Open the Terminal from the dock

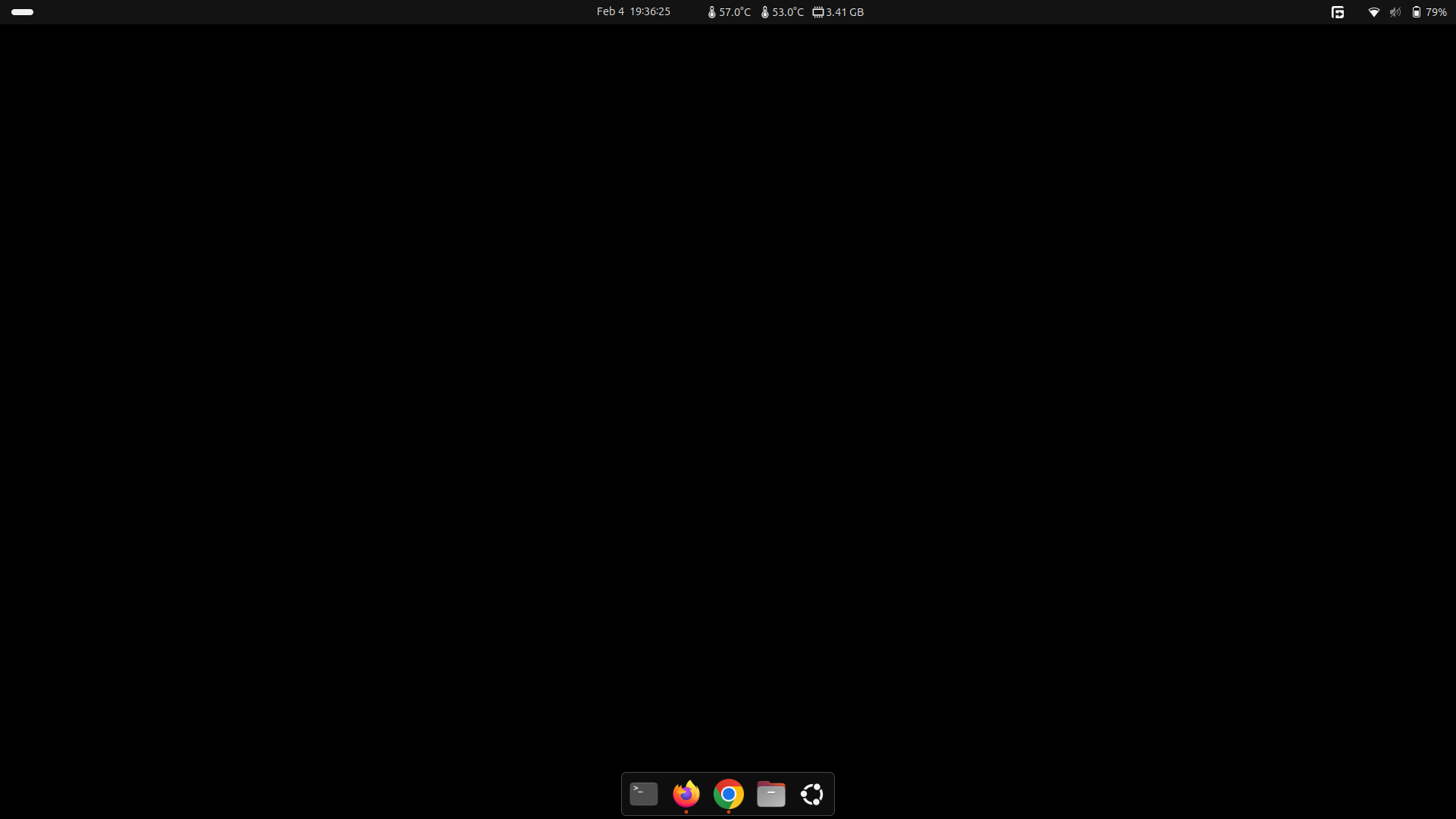click(x=644, y=794)
